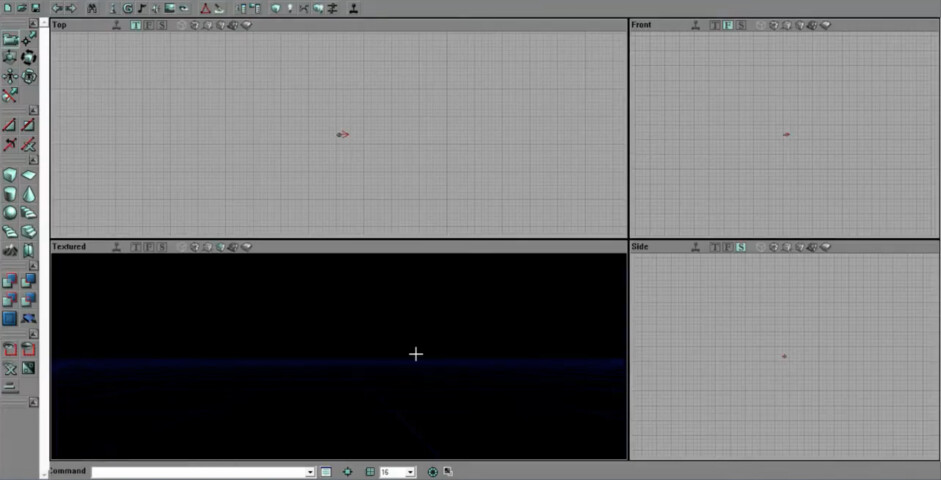Image resolution: width=941 pixels, height=480 pixels.
Task: Save the current map
Action: point(35,8)
